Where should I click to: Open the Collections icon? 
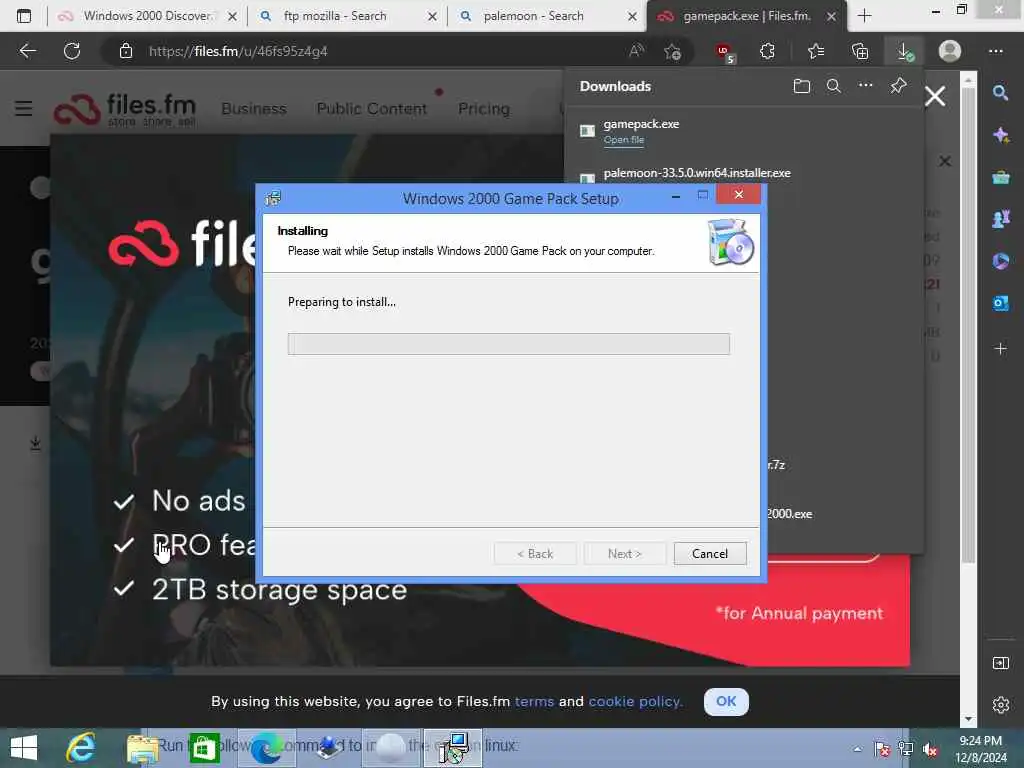(860, 51)
